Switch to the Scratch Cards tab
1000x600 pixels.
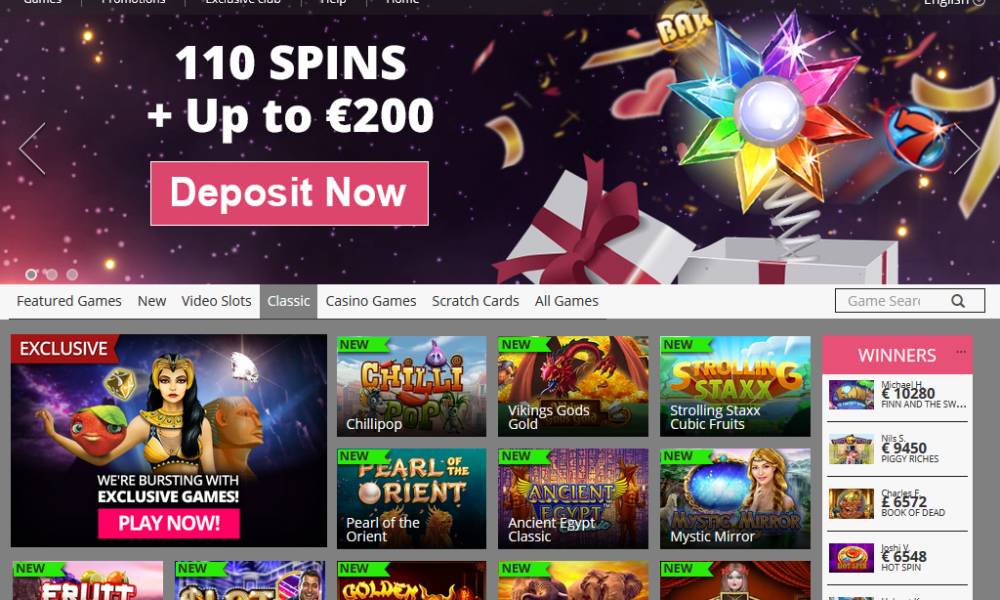coord(475,301)
